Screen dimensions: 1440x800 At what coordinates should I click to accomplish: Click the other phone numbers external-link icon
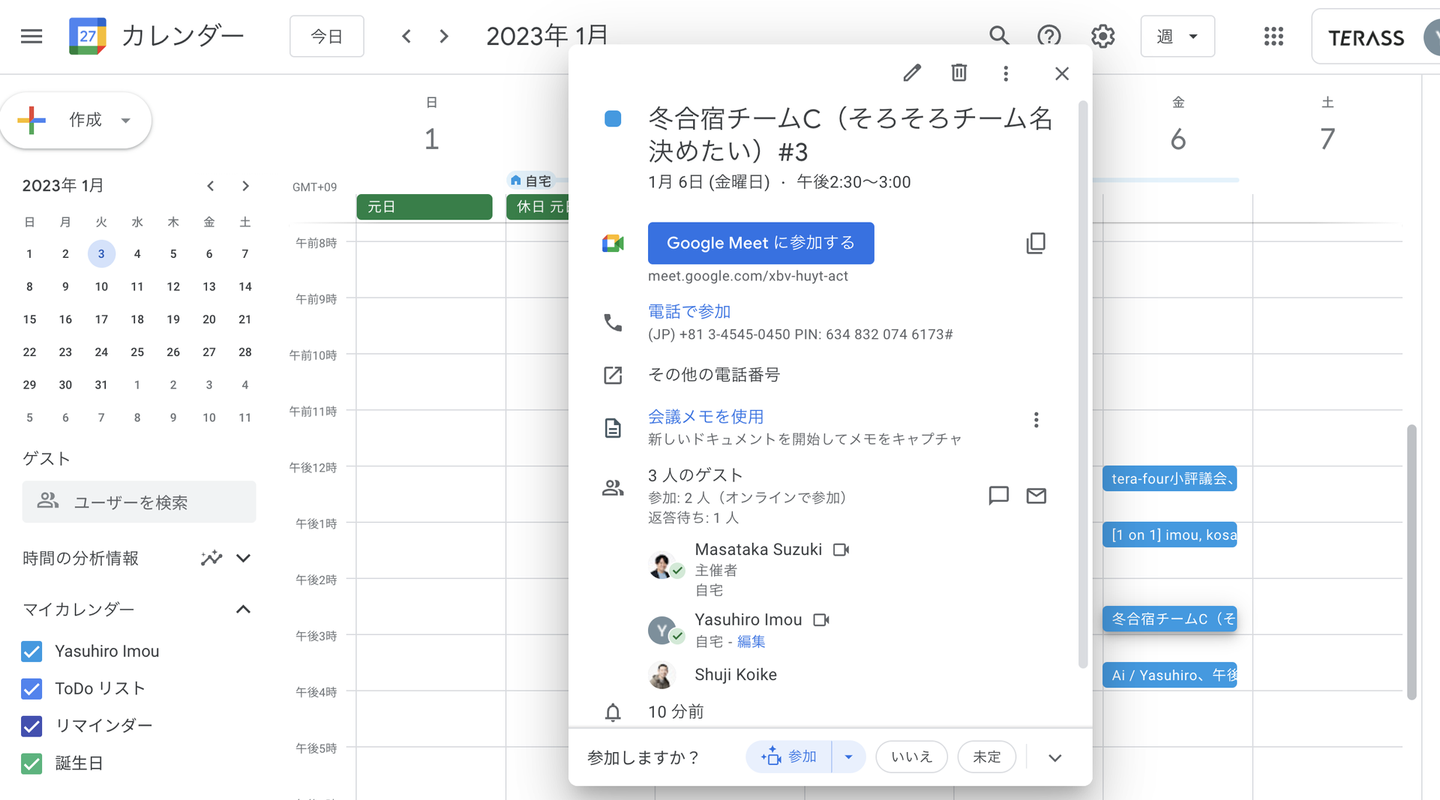tap(613, 375)
